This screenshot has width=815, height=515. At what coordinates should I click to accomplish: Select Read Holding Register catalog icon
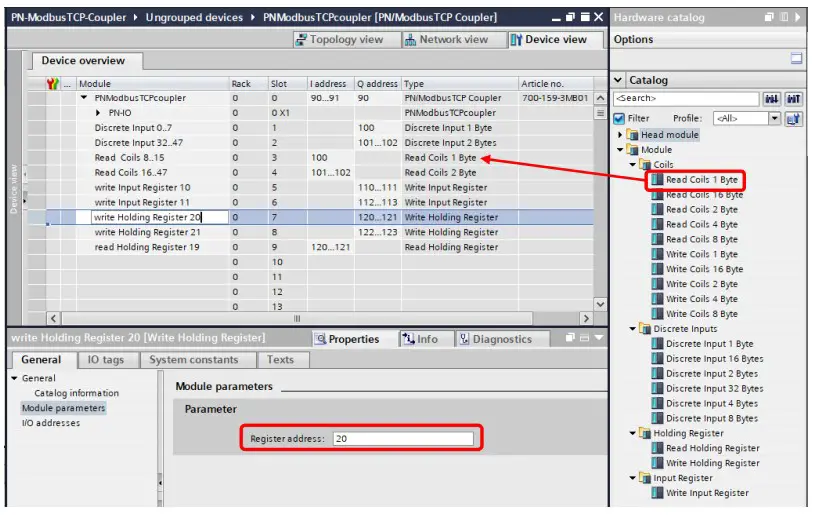pos(657,448)
